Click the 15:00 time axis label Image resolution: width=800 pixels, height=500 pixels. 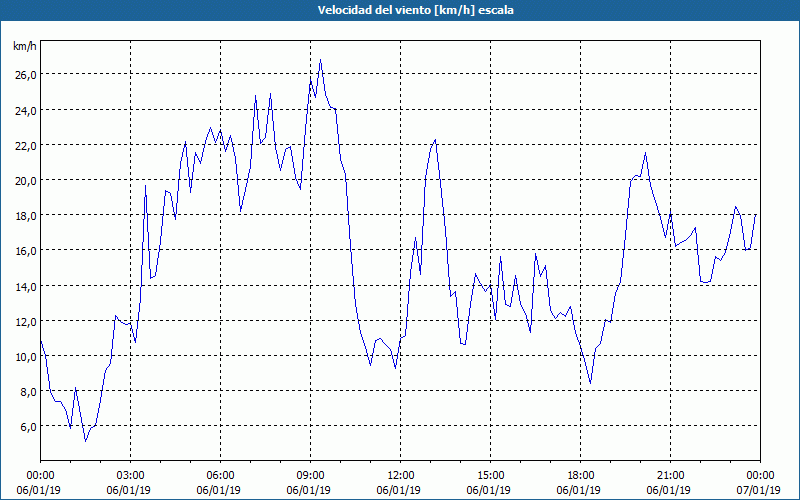click(490, 476)
